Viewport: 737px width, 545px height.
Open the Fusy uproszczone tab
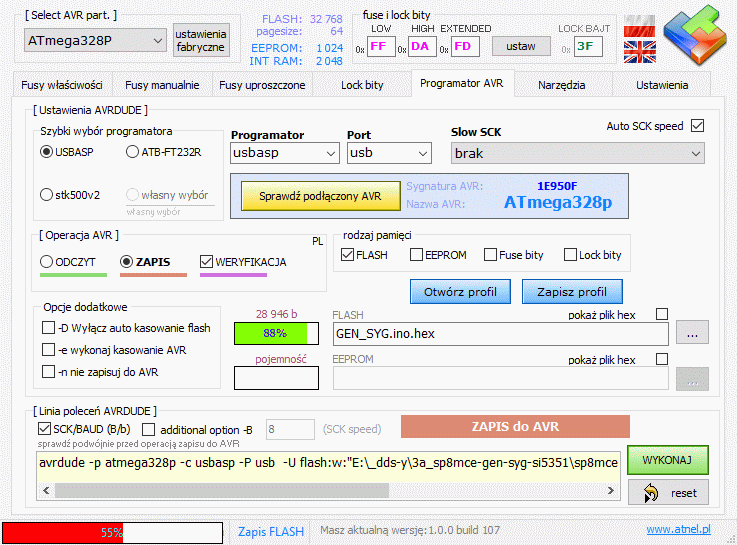(262, 85)
